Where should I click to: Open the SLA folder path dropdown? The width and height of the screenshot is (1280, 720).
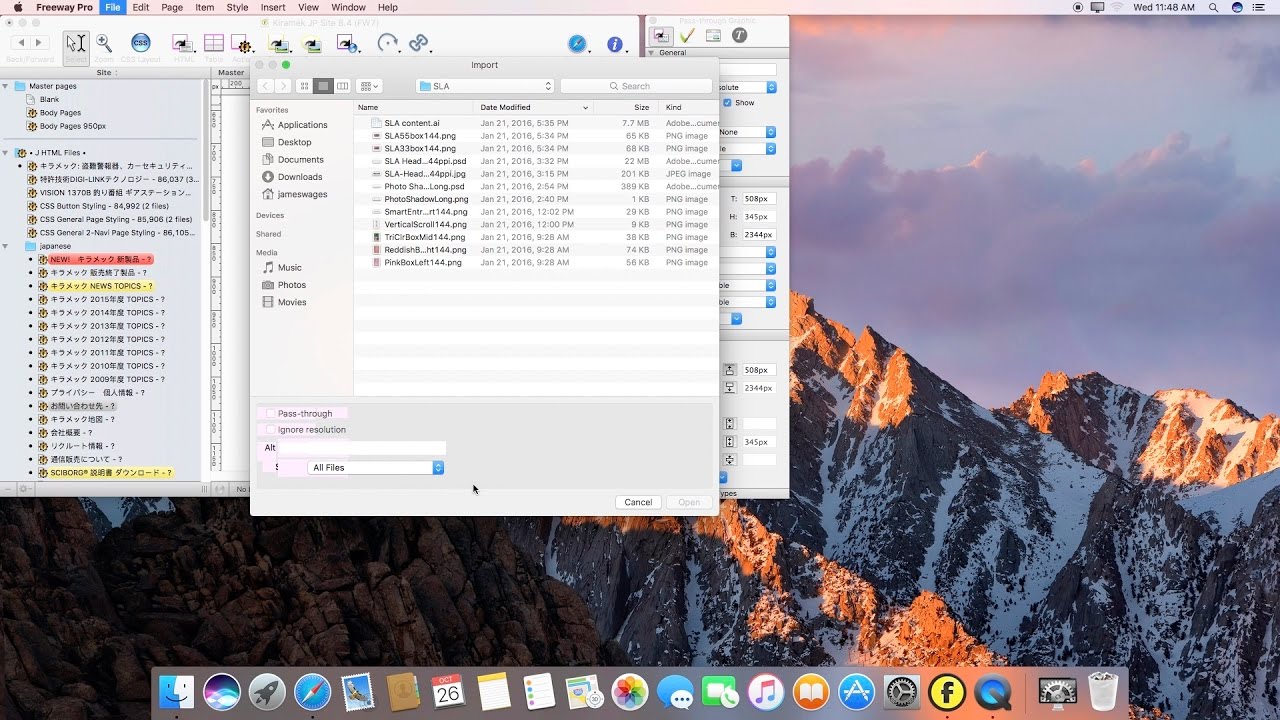point(484,86)
